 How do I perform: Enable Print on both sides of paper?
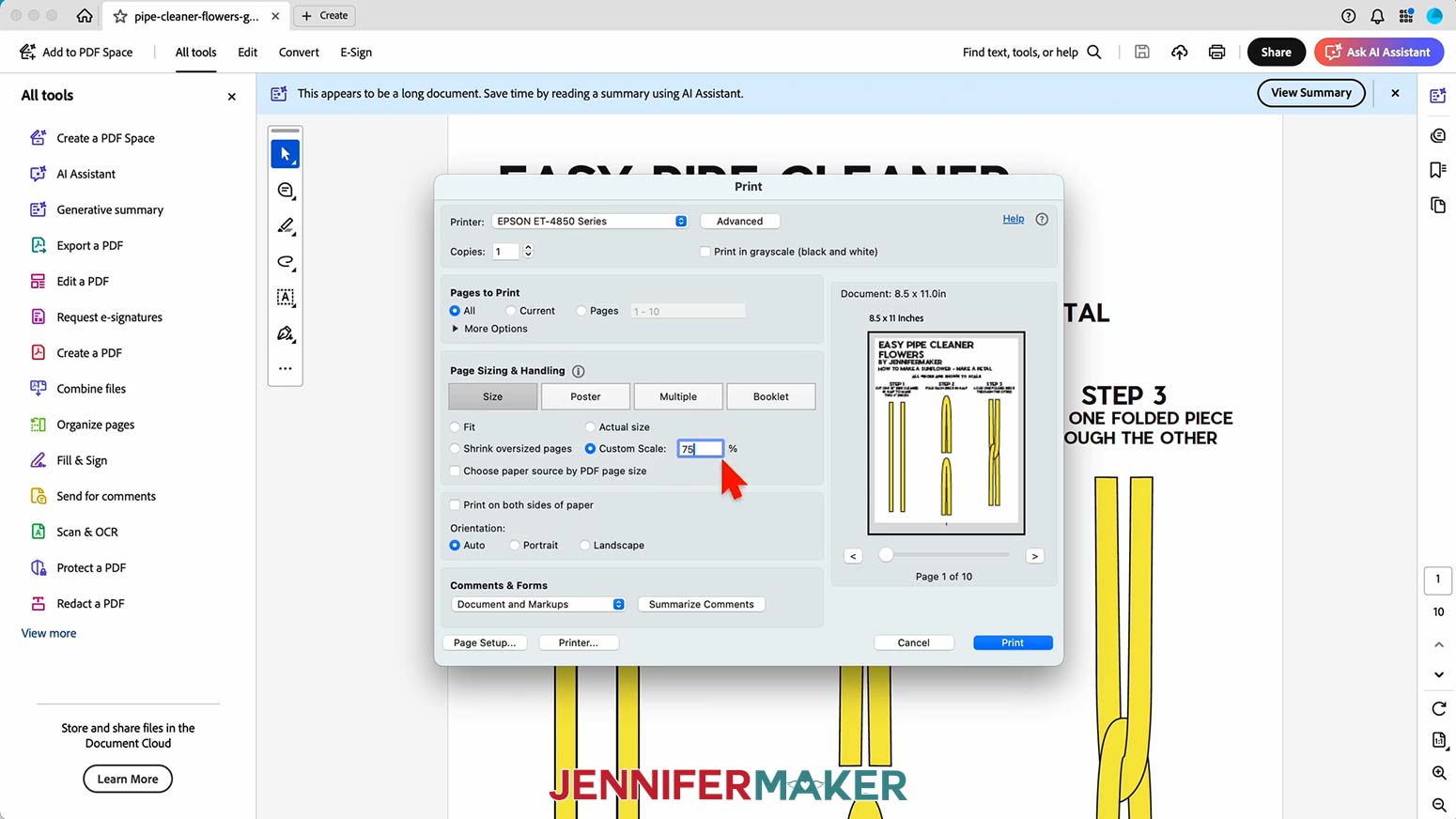point(455,505)
